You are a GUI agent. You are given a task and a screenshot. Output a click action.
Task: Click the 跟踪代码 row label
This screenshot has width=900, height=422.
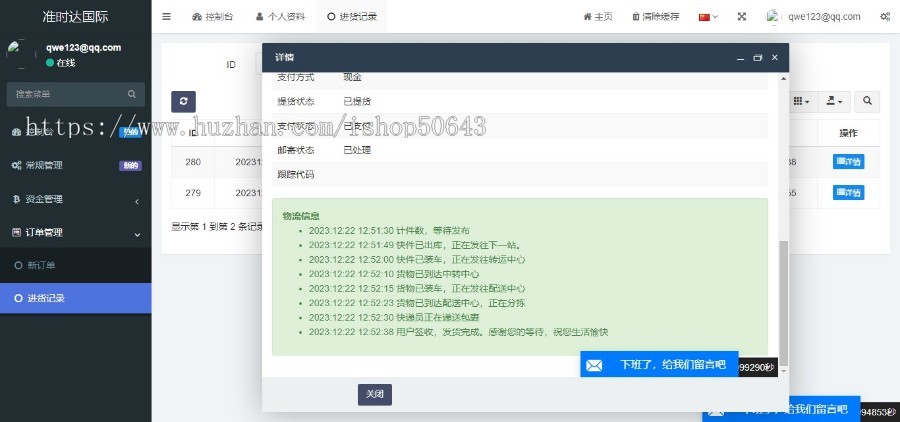(x=296, y=175)
